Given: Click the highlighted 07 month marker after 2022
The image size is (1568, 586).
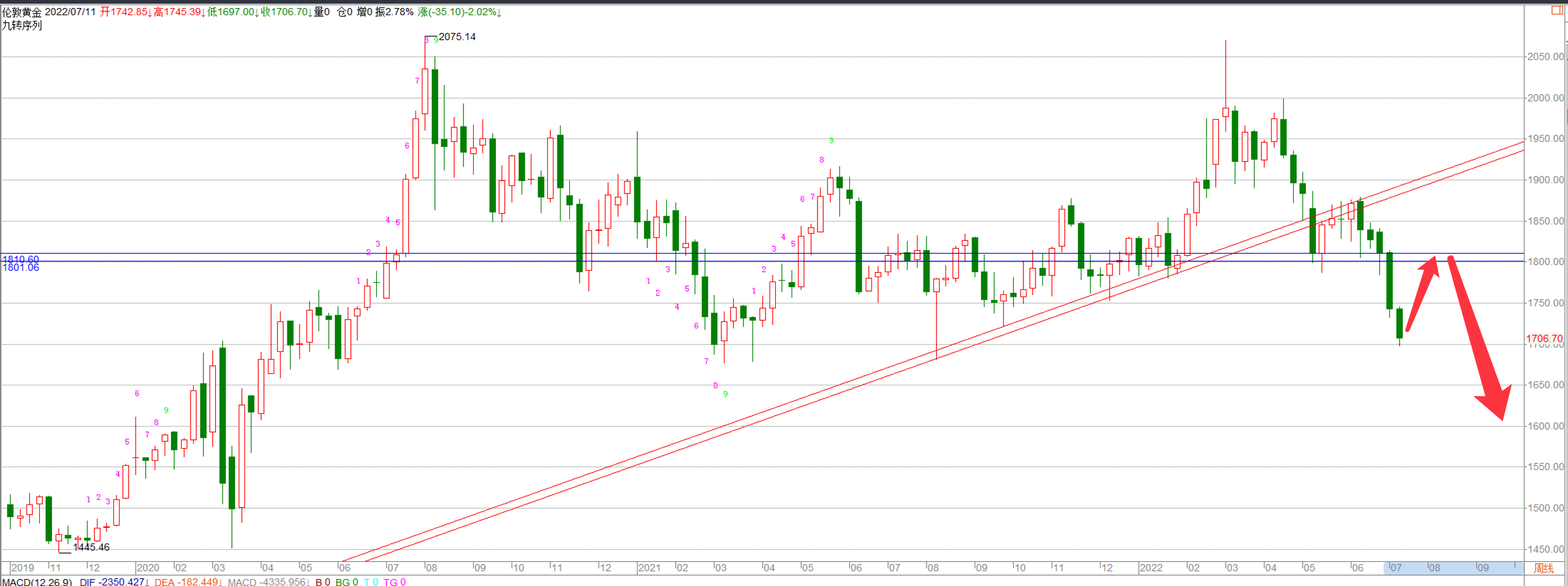Looking at the screenshot, I should point(1396,568).
